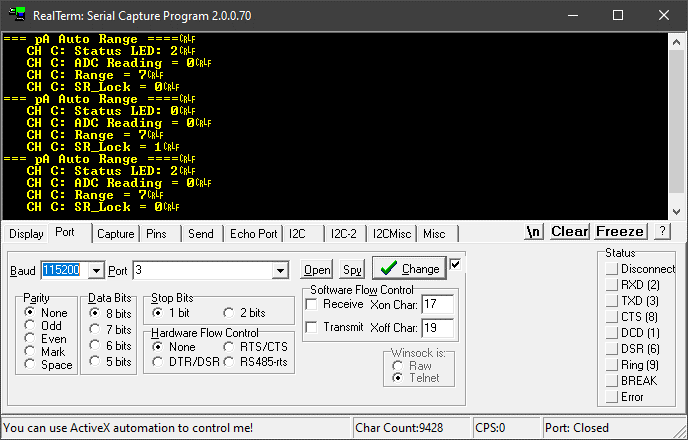Click the Change button
This screenshot has height=440, width=688.
409,268
